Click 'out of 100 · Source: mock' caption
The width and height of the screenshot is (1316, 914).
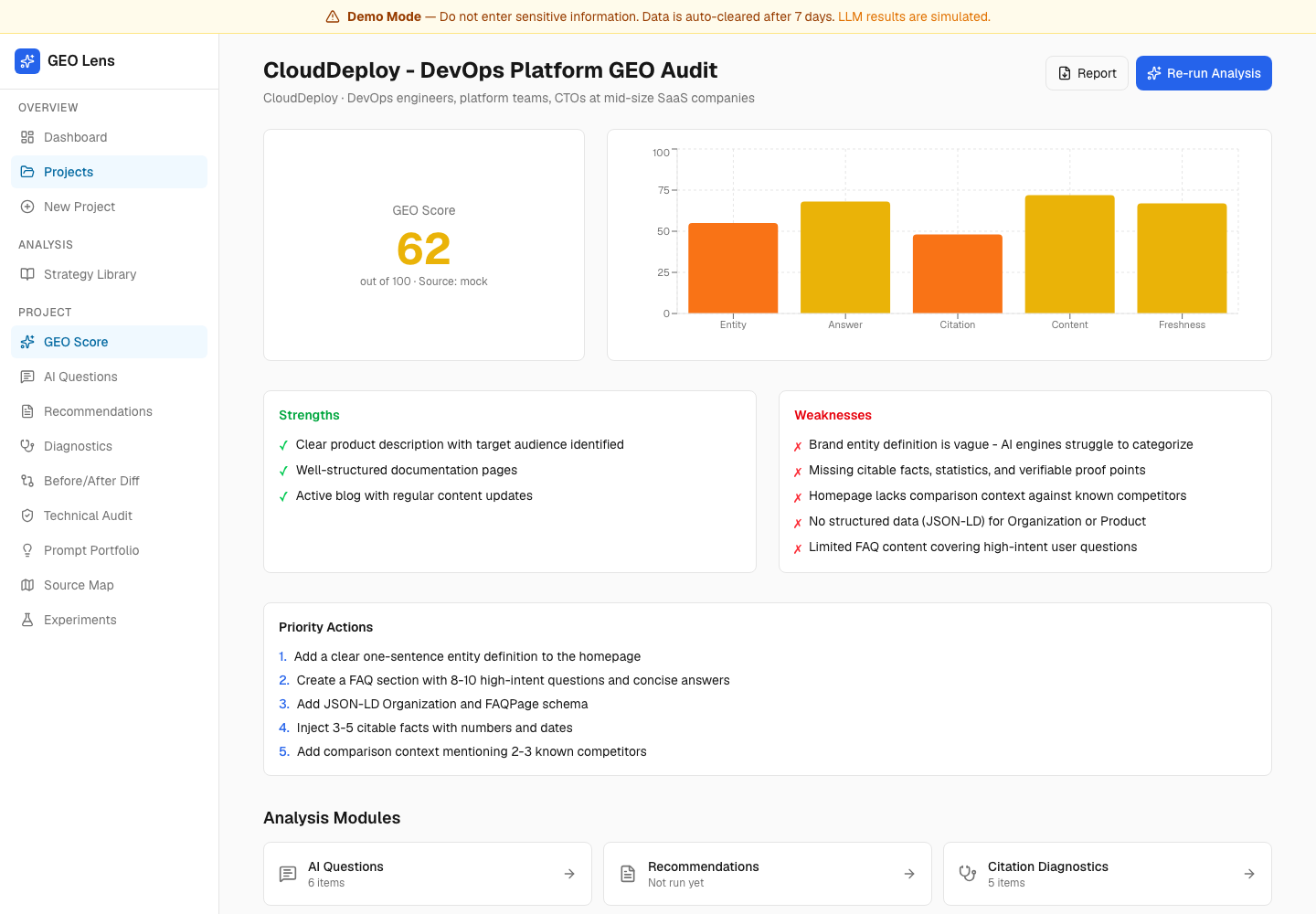pyautogui.click(x=424, y=282)
